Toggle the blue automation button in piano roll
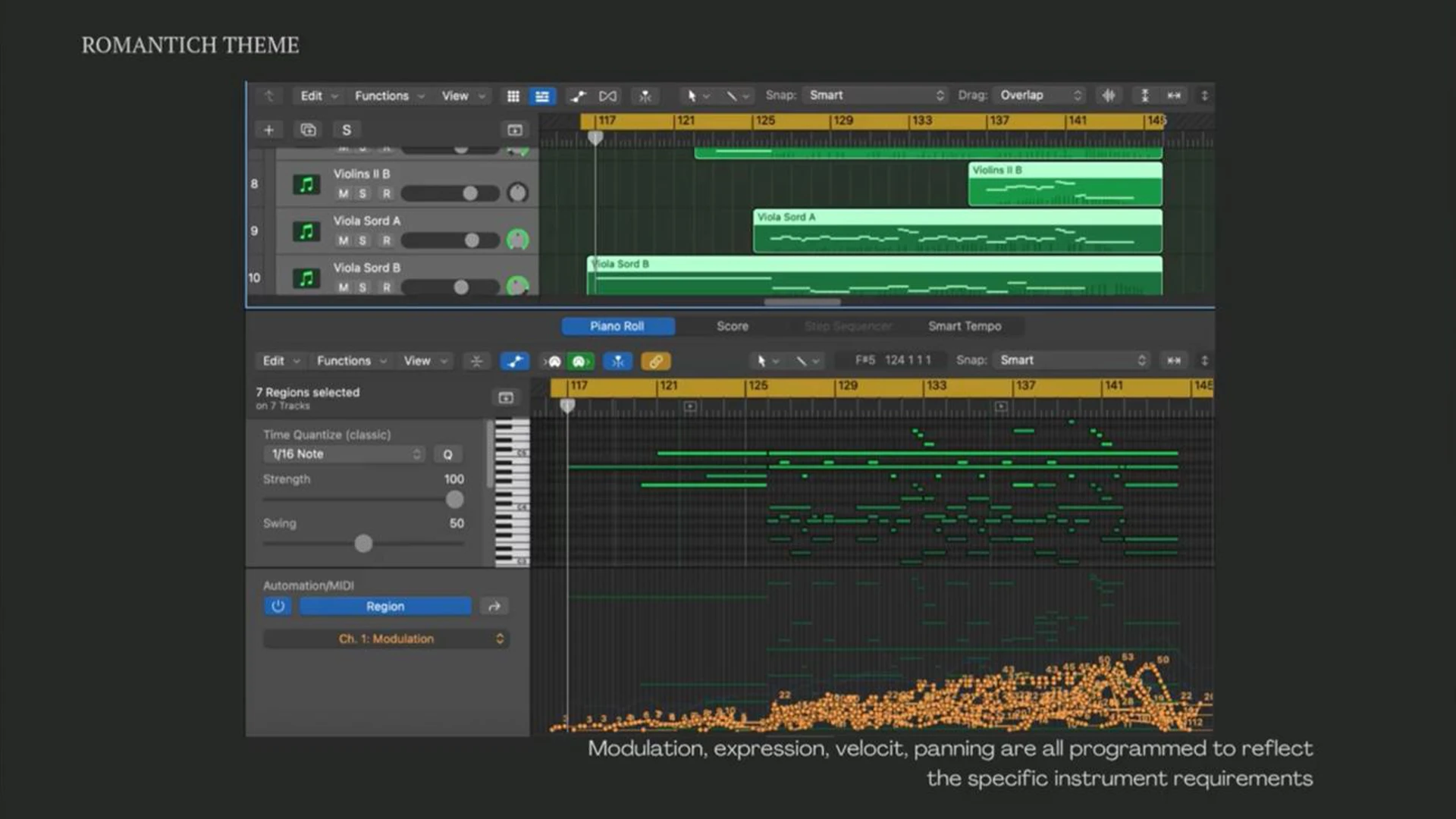 515,361
